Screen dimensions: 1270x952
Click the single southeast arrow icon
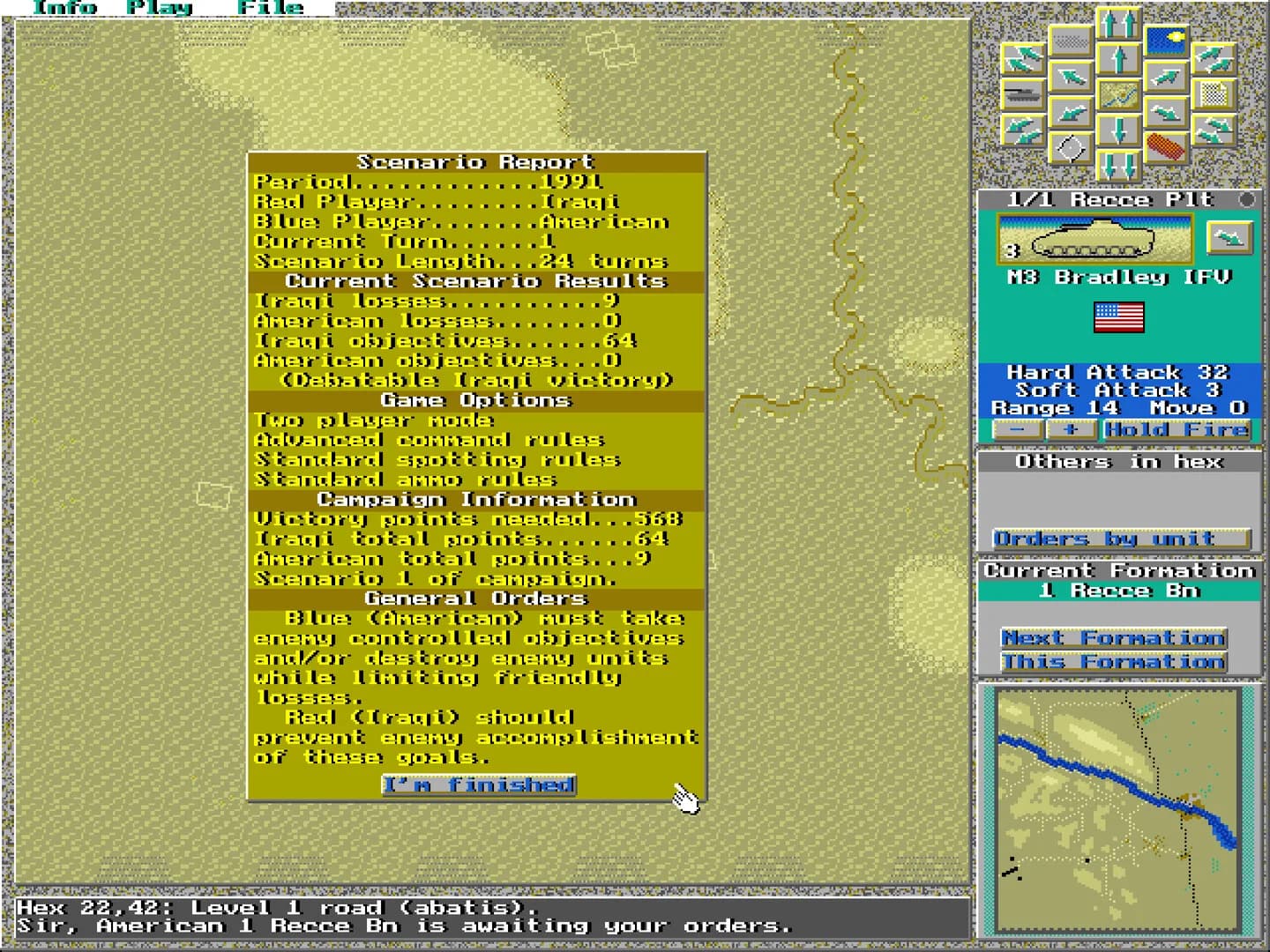[x=1166, y=113]
